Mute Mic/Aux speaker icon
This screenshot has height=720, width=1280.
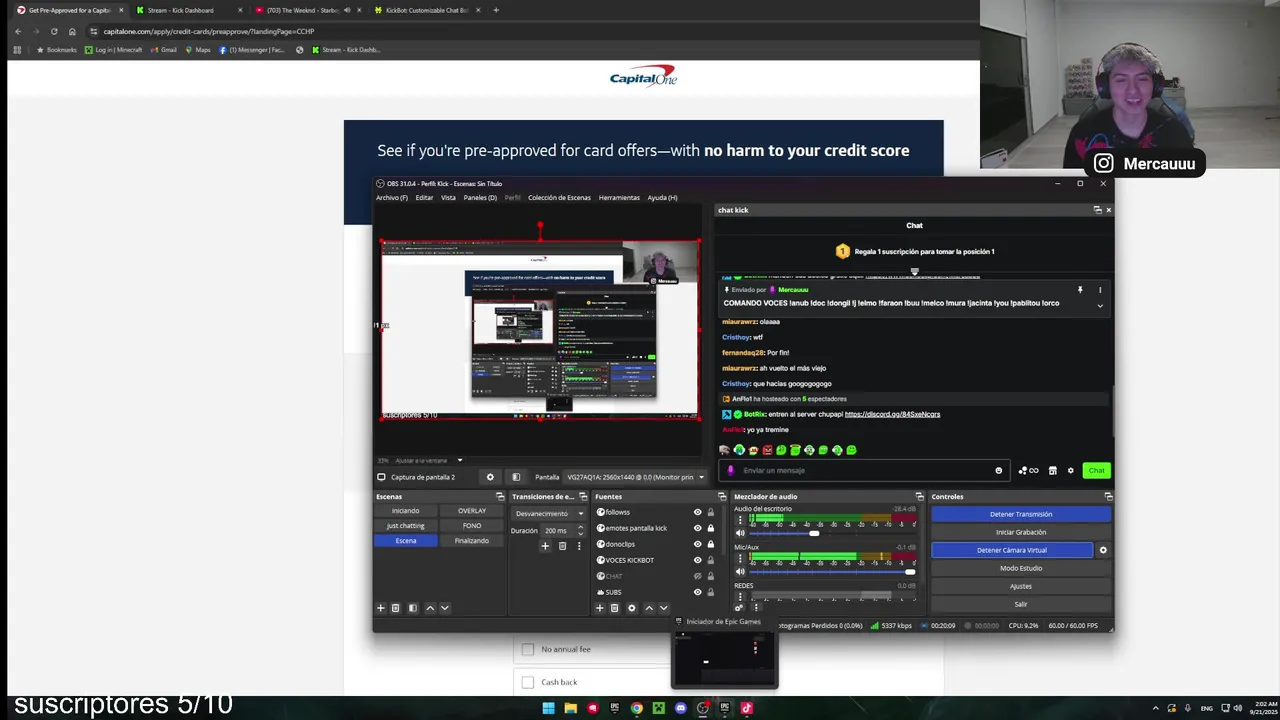point(741,572)
